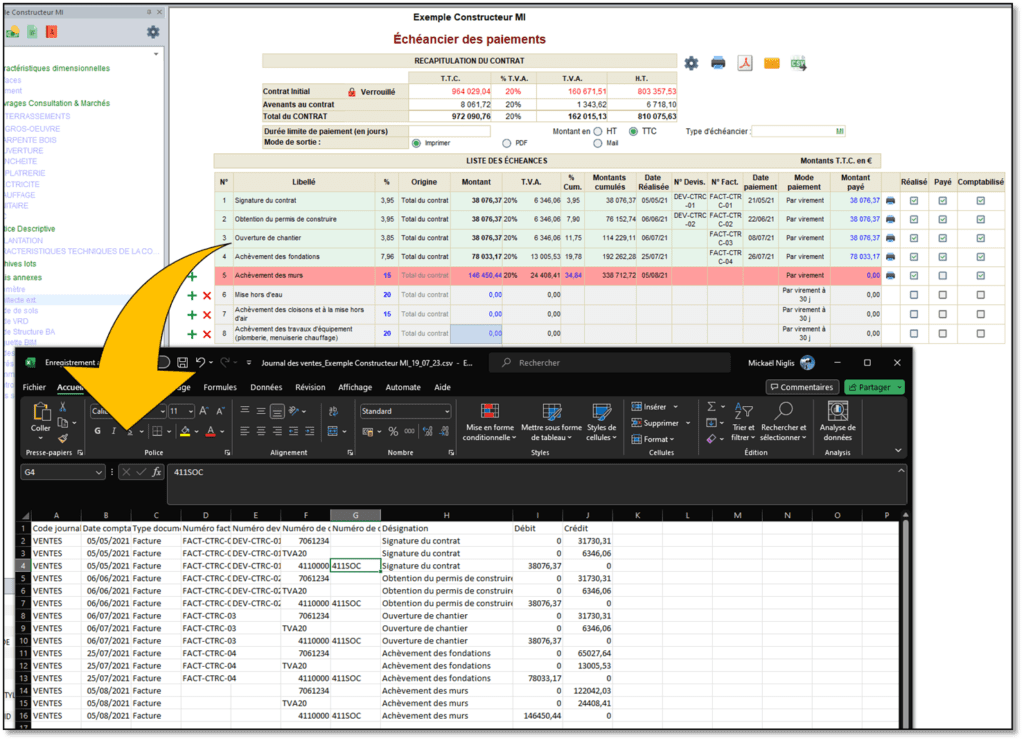Undo the last action in Excel

[200, 362]
